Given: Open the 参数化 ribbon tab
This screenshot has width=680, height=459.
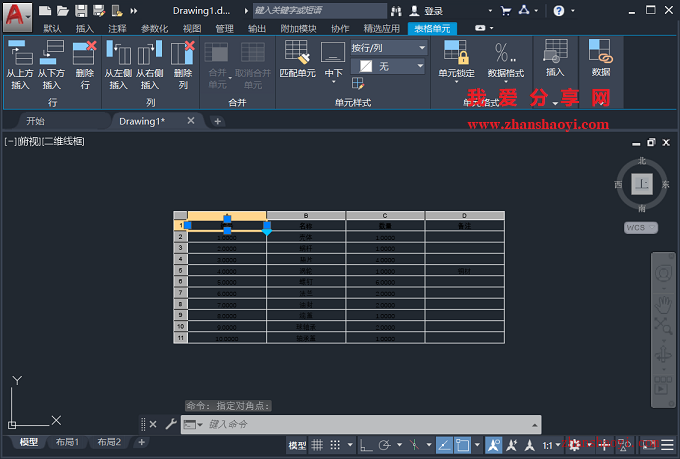Looking at the screenshot, I should (154, 29).
